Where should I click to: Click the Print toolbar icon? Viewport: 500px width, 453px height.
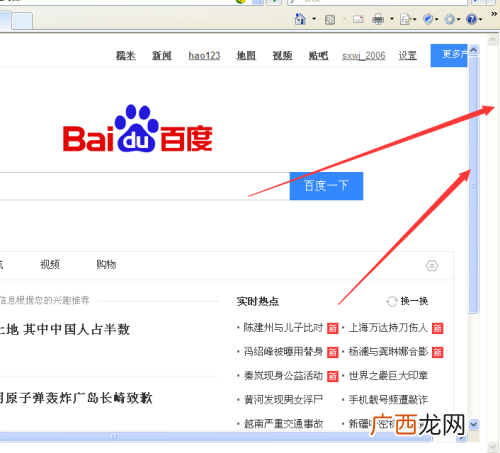click(x=378, y=19)
